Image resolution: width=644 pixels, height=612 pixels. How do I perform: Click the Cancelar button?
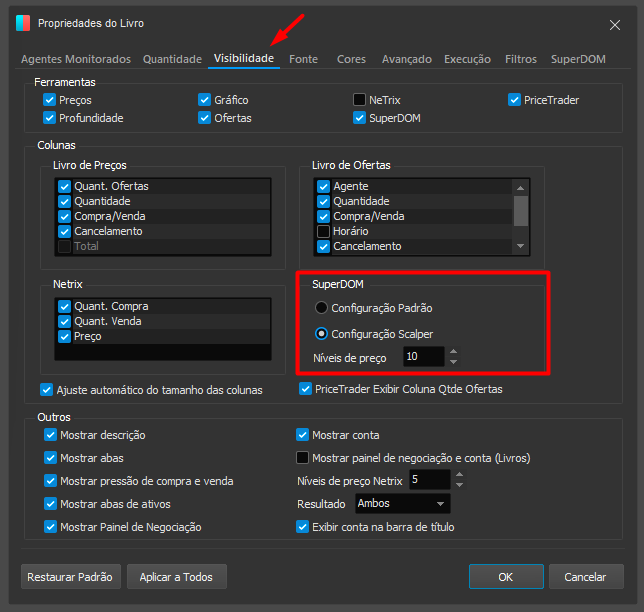tap(586, 577)
